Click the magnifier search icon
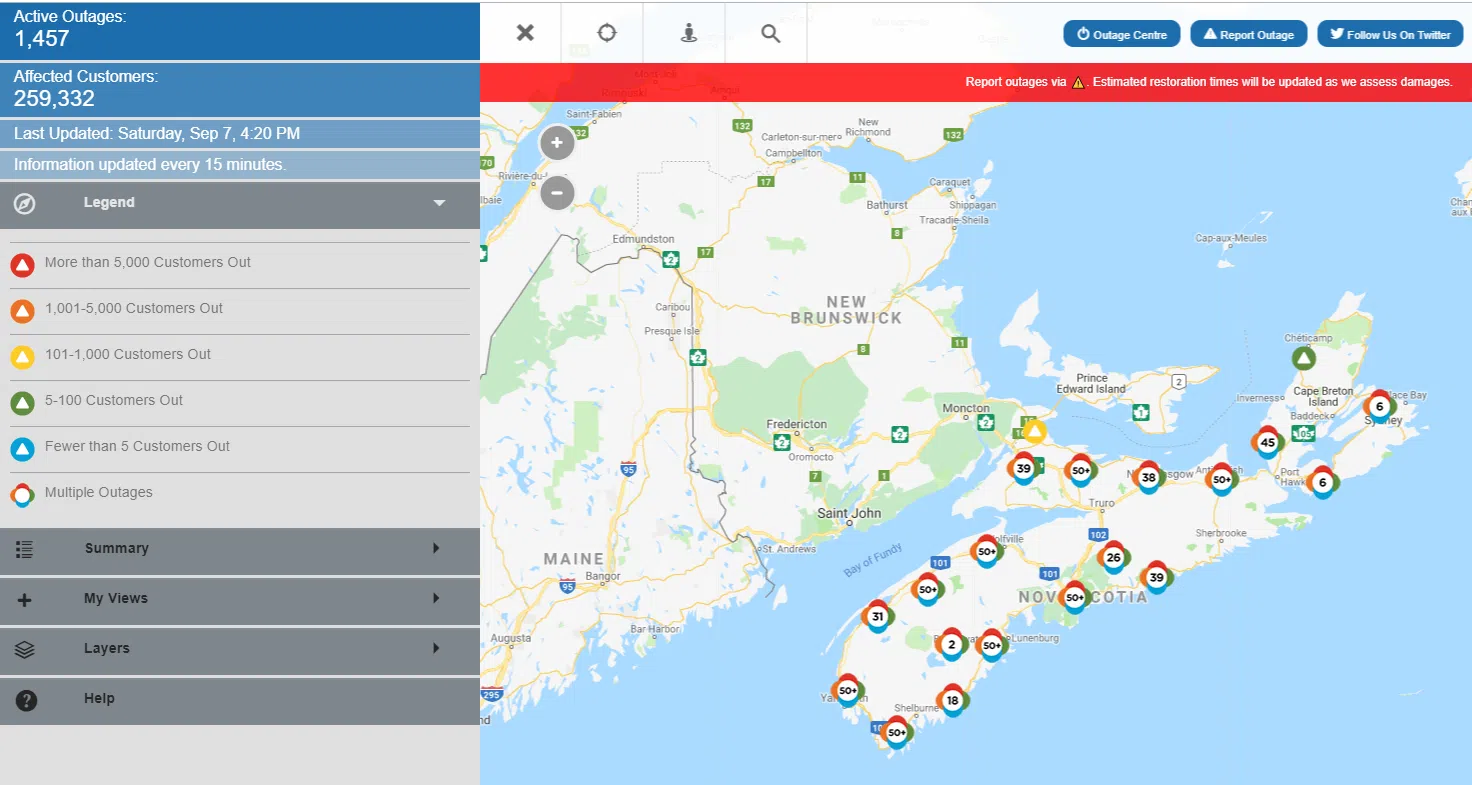Viewport: 1472px width, 785px height. [770, 33]
